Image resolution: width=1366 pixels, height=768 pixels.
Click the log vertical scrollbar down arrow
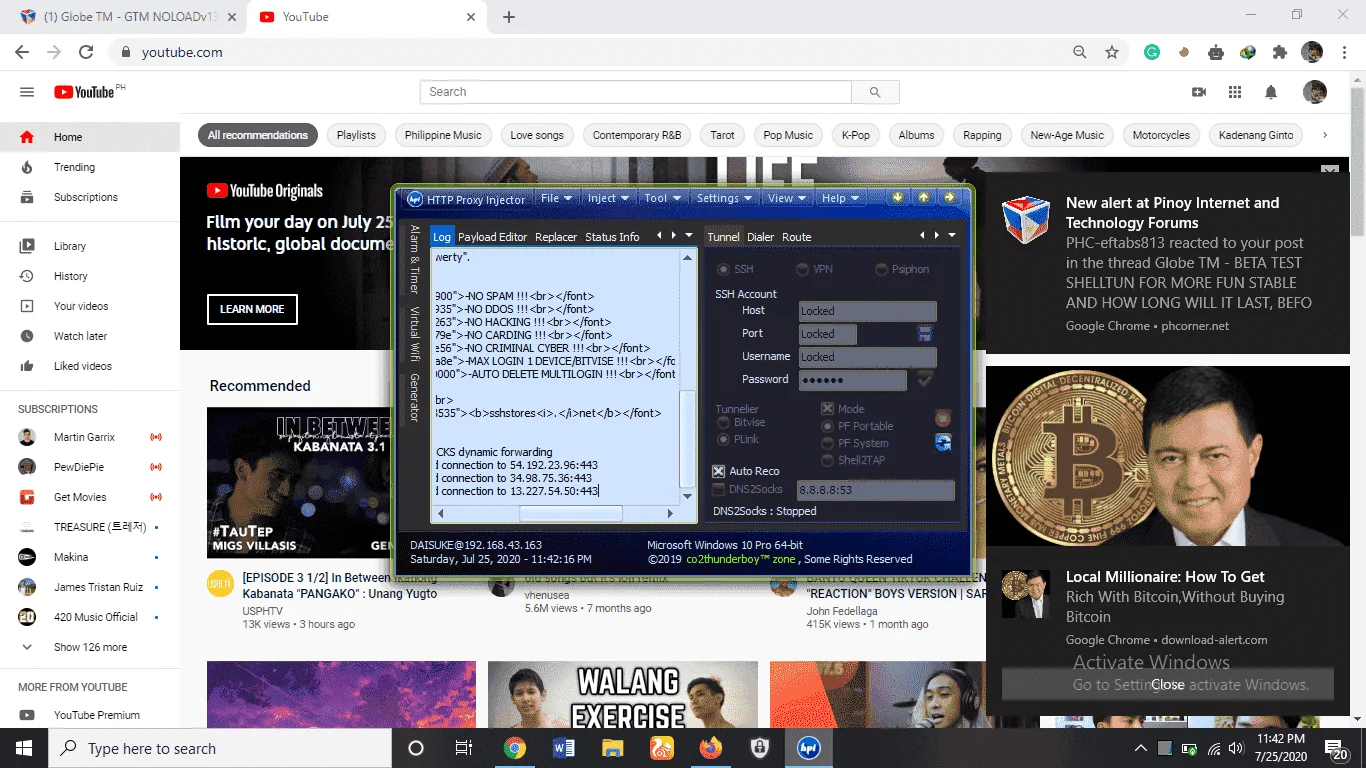point(687,497)
